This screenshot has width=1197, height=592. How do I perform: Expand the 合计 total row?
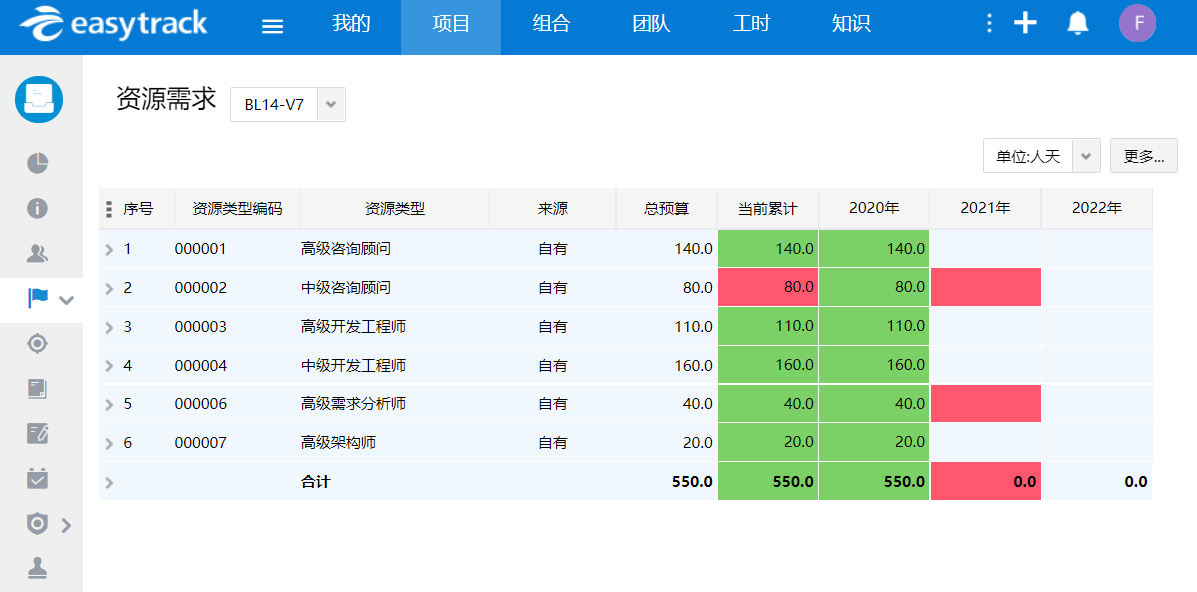108,482
